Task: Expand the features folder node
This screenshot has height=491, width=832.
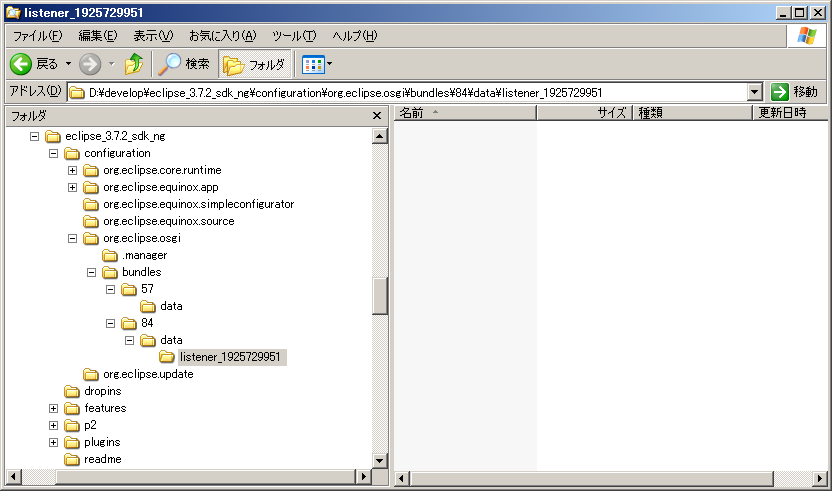Action: tap(54, 408)
